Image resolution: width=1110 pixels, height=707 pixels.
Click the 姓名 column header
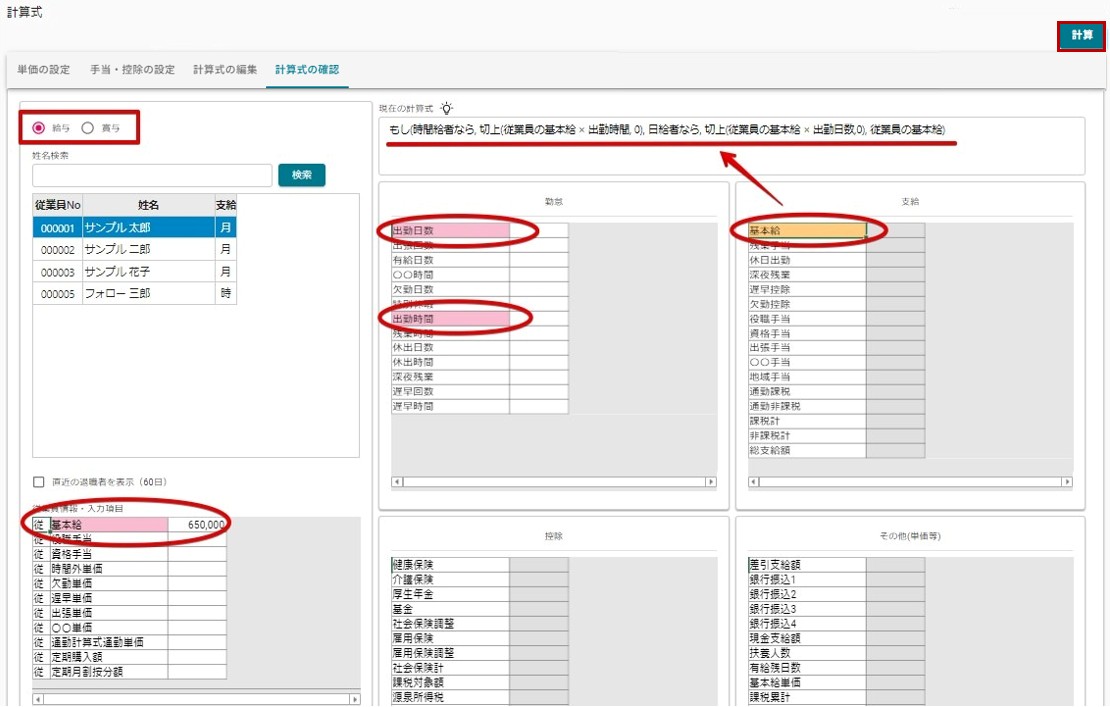pyautogui.click(x=149, y=205)
